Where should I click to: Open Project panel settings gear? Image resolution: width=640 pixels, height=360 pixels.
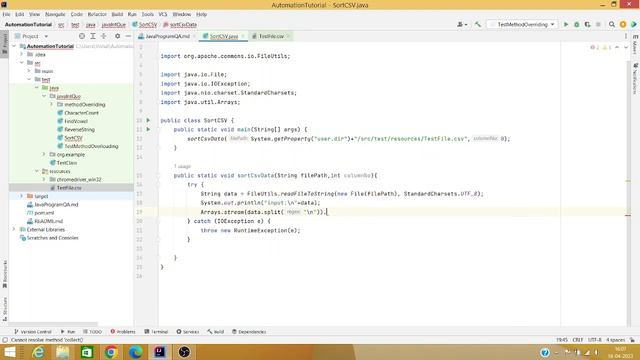pyautogui.click(x=118, y=36)
